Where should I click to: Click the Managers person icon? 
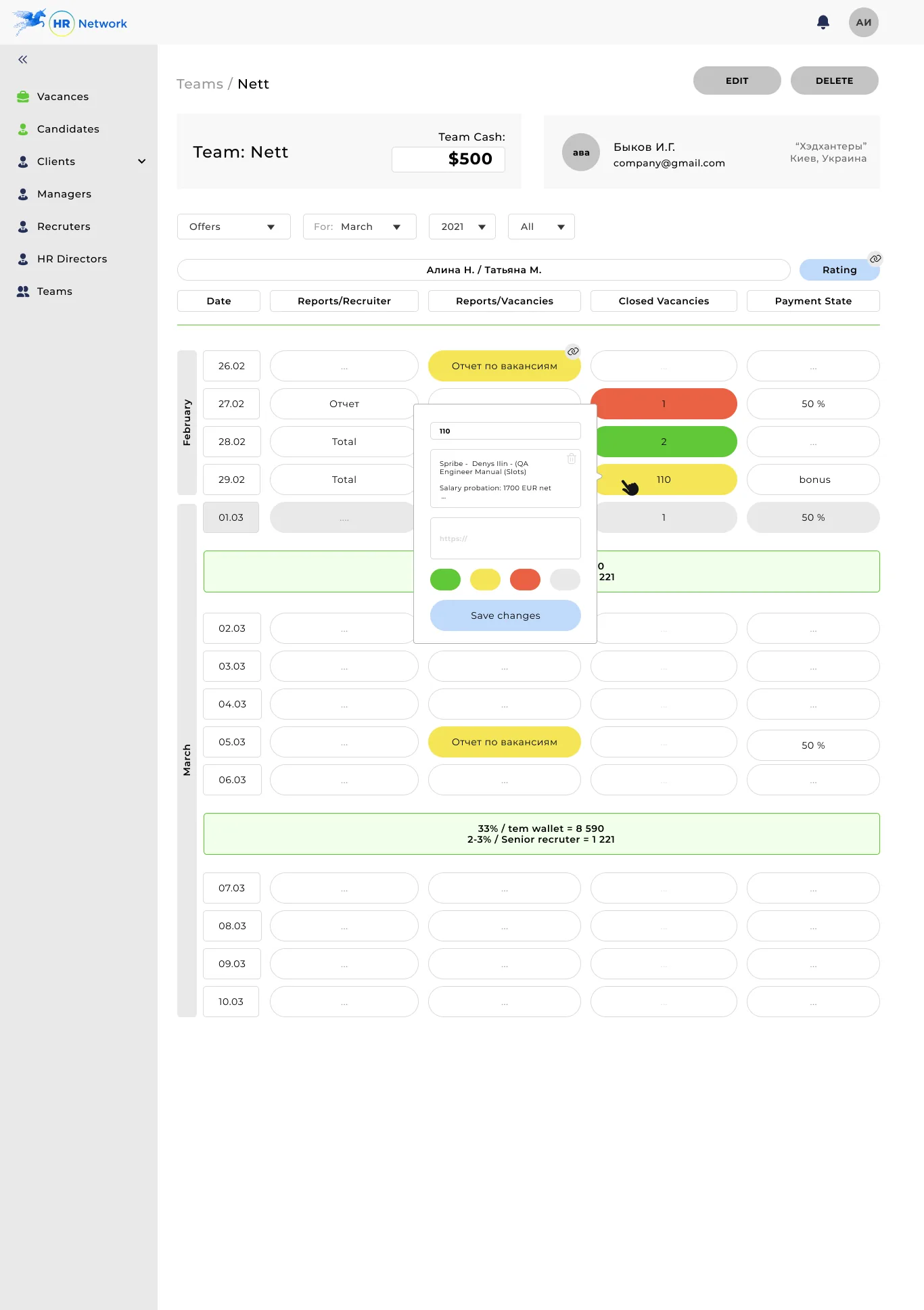[x=23, y=194]
